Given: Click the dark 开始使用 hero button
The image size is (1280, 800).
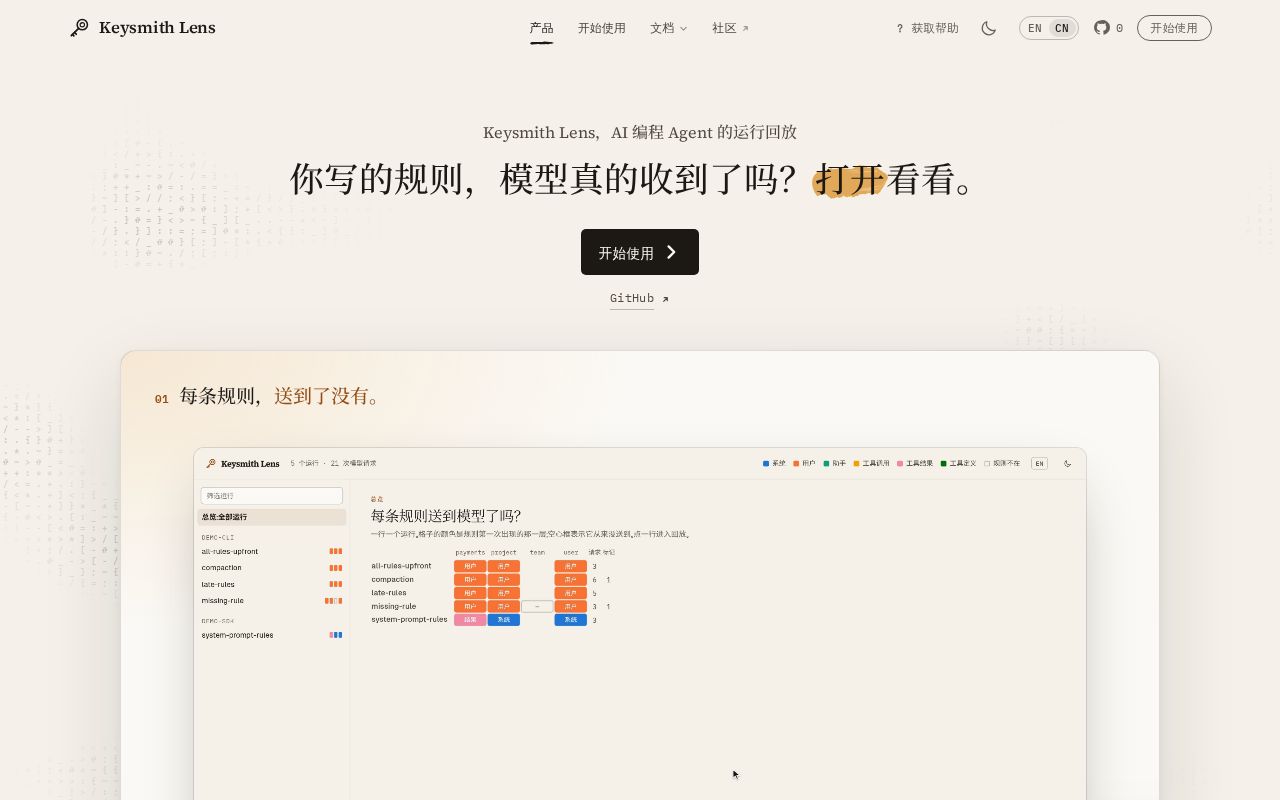Looking at the screenshot, I should coord(640,252).
